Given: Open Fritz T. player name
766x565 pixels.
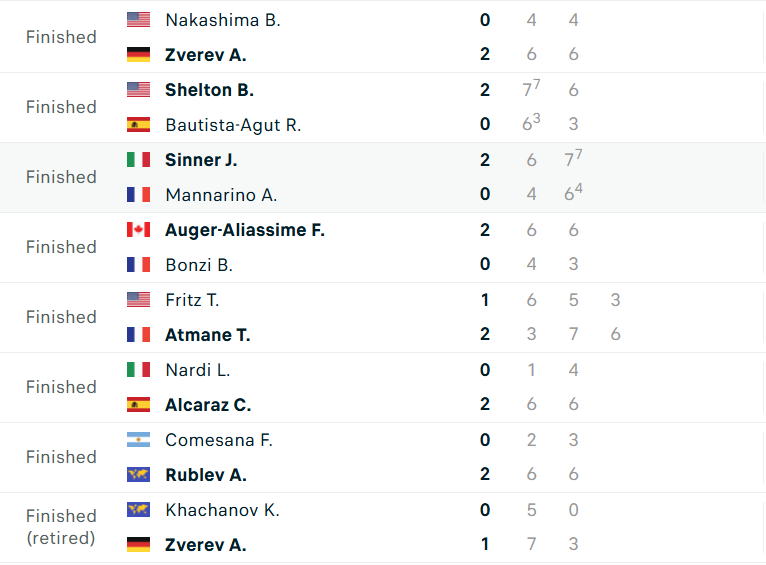Looking at the screenshot, I should (192, 300).
